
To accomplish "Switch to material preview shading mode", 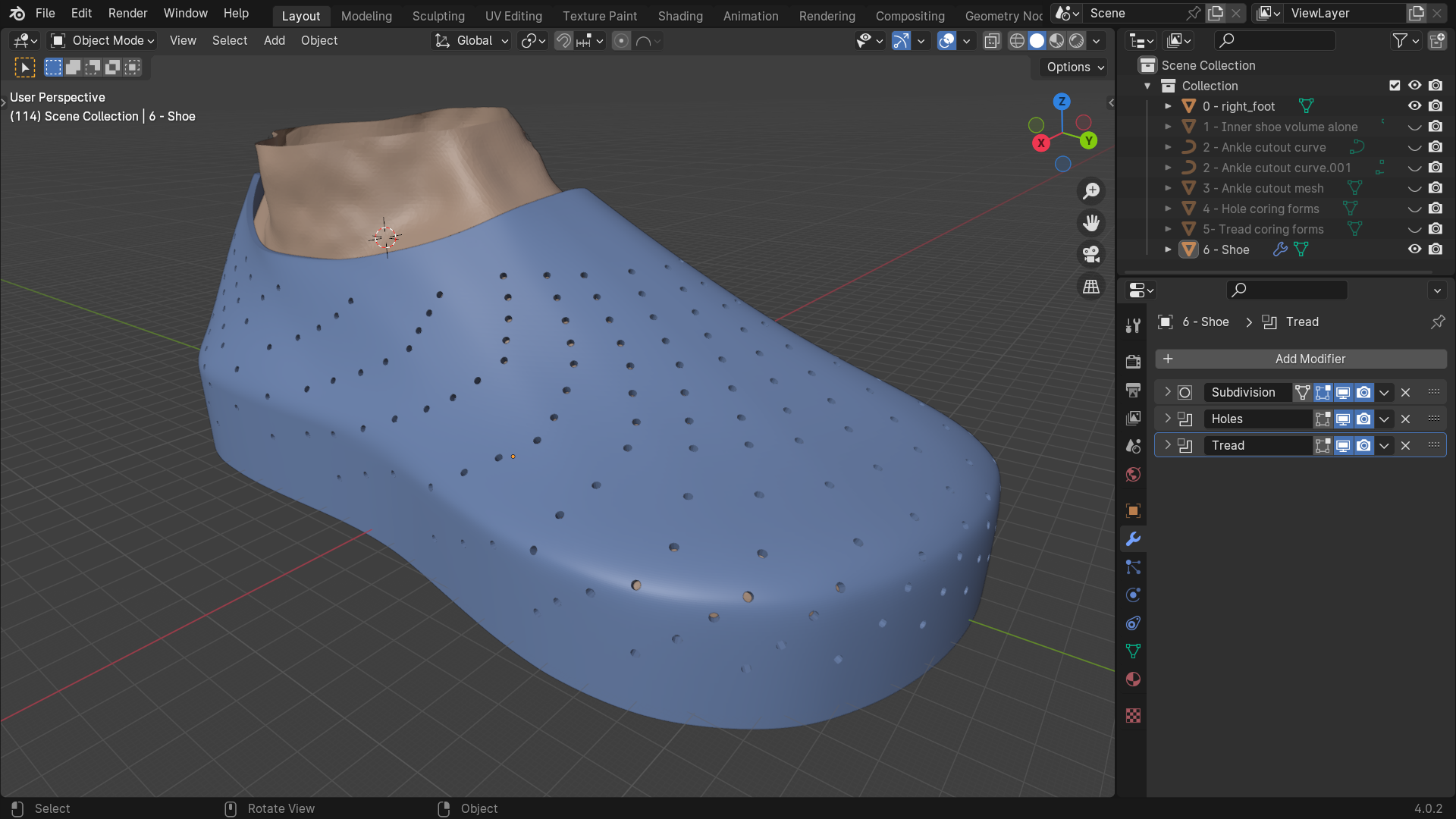I will click(x=1056, y=41).
